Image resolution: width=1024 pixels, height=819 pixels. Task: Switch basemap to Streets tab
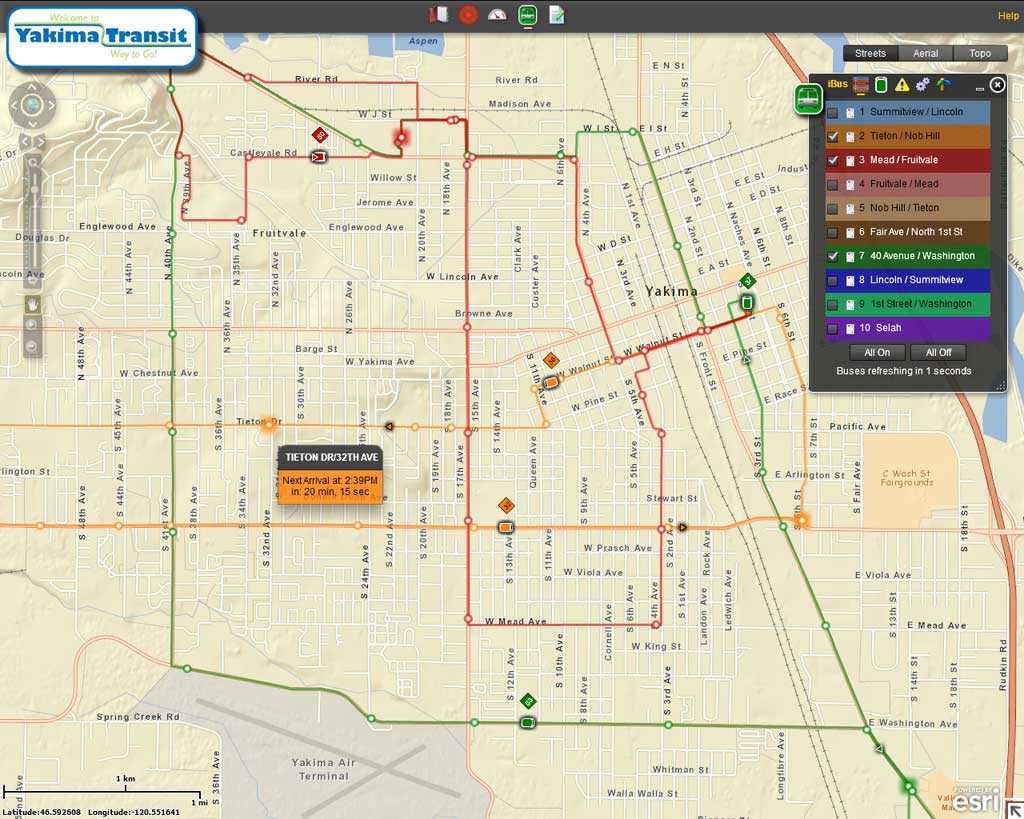click(x=870, y=54)
